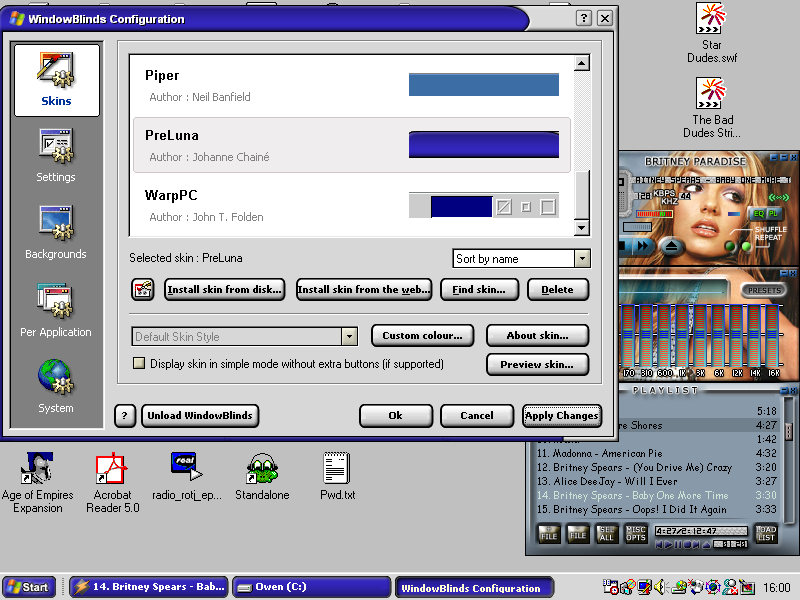
Task: Click the skin properties icon beside Install skin from disk
Action: click(x=143, y=290)
